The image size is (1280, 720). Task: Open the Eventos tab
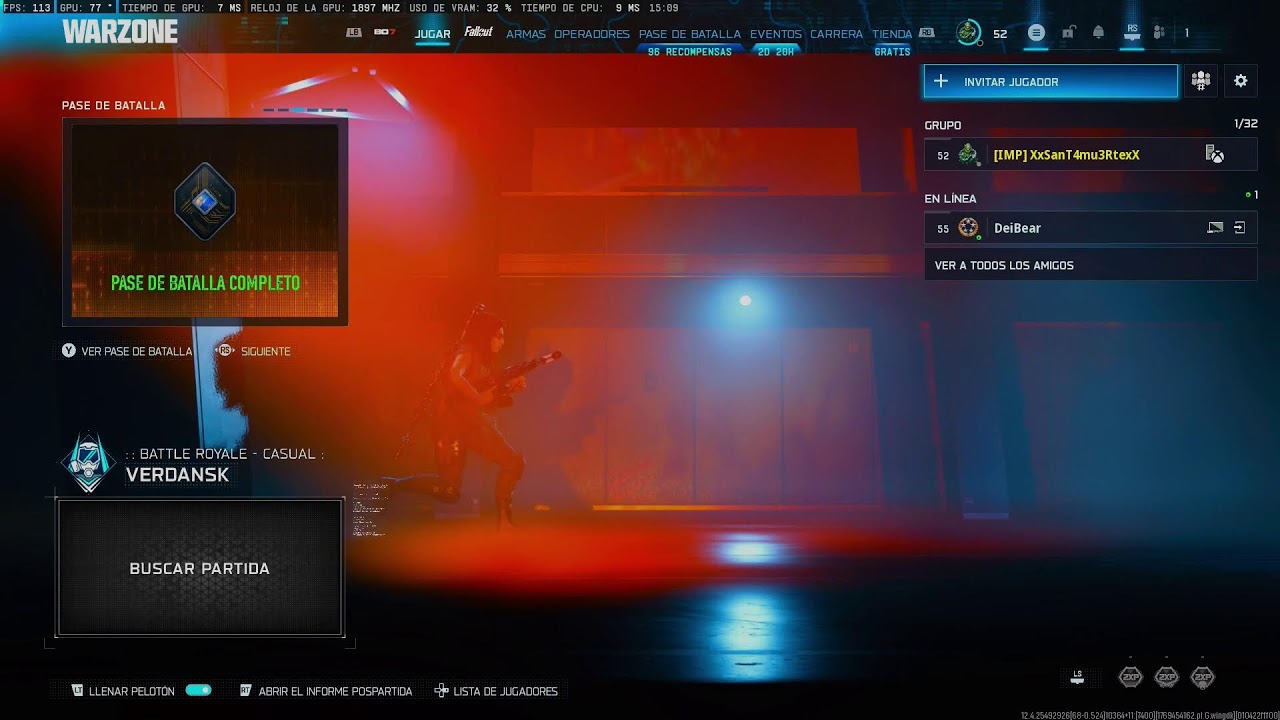tap(776, 34)
